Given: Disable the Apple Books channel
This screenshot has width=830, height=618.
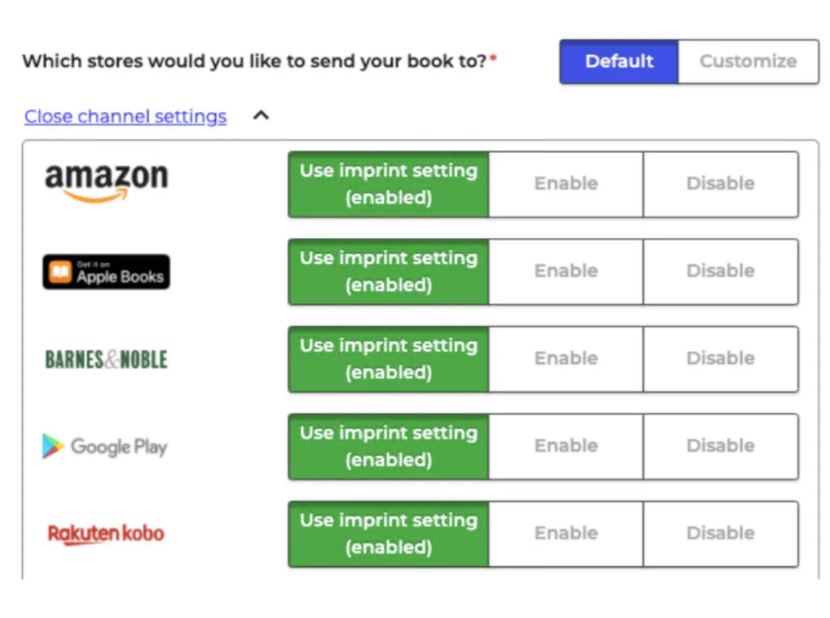Looking at the screenshot, I should point(720,272).
